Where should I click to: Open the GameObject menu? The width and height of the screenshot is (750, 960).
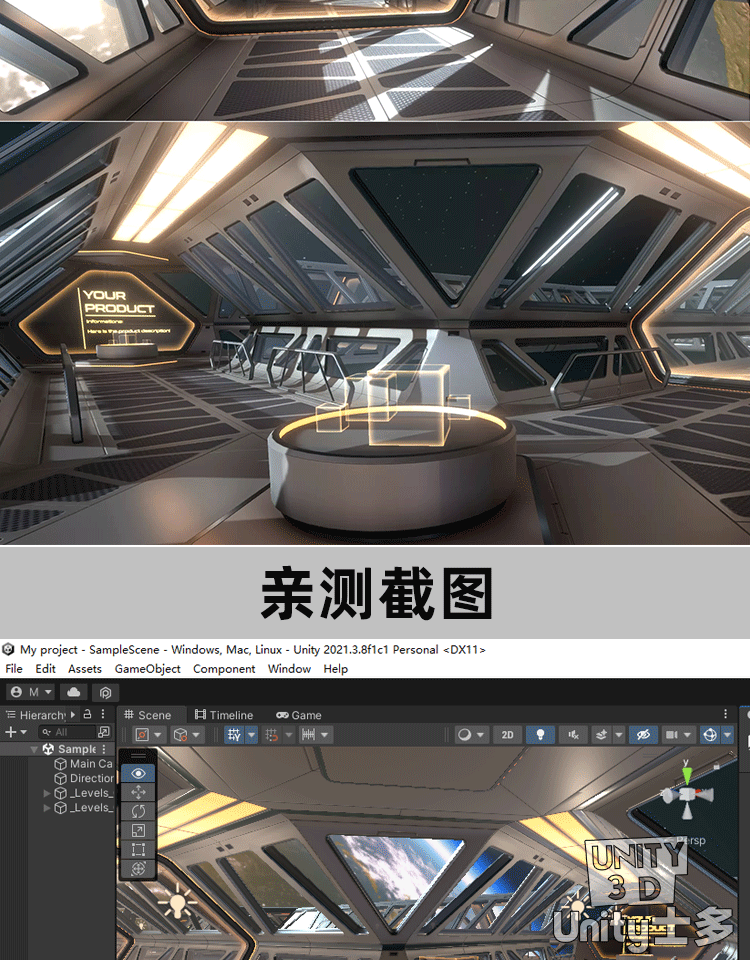coord(148,669)
